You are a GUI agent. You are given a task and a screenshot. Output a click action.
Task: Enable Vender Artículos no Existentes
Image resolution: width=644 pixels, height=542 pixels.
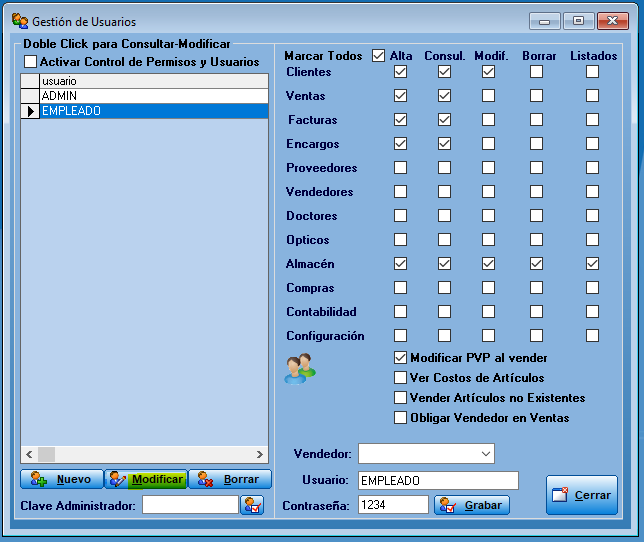click(400, 397)
